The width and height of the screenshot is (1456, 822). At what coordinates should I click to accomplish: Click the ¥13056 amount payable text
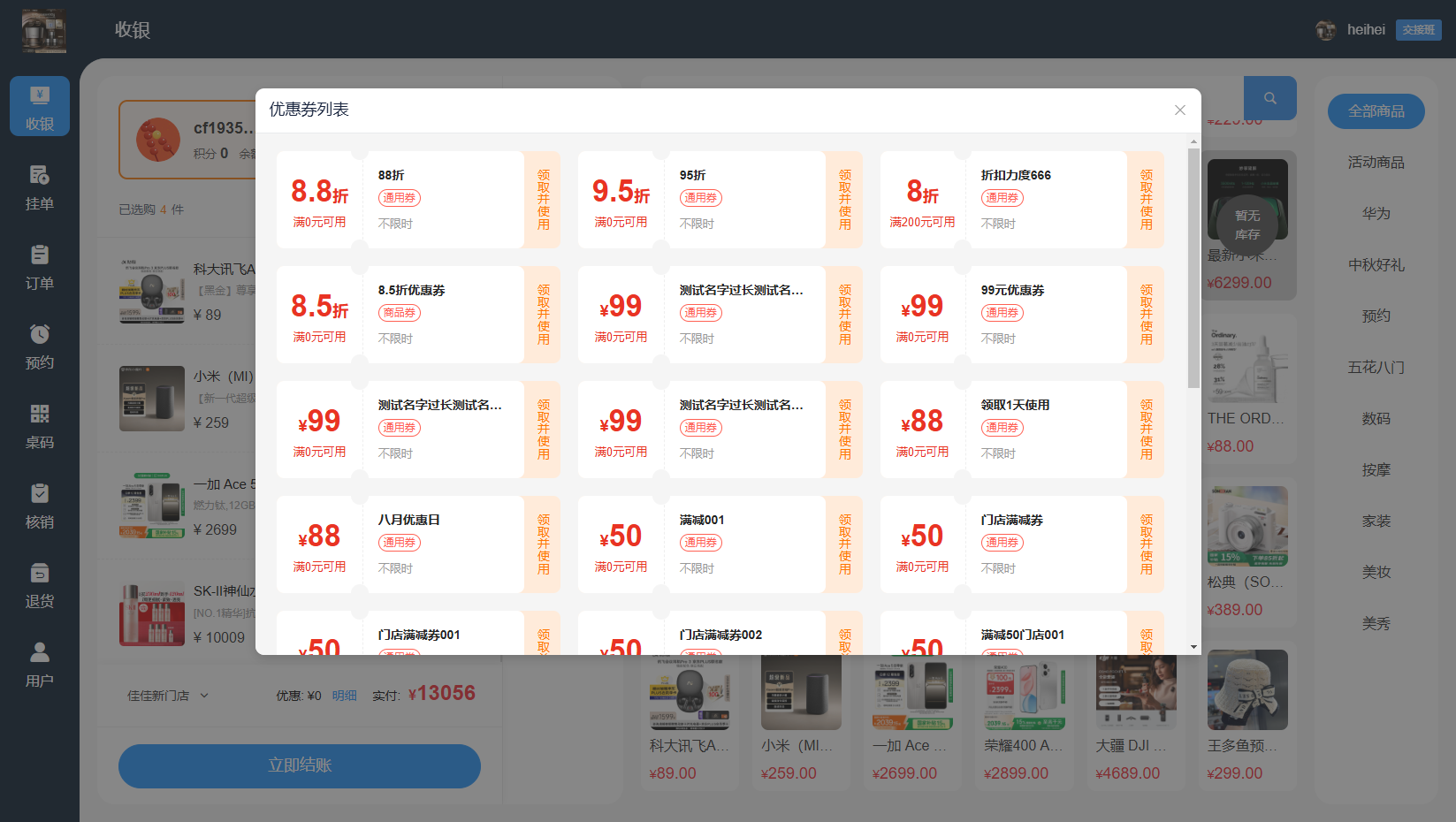(x=442, y=694)
